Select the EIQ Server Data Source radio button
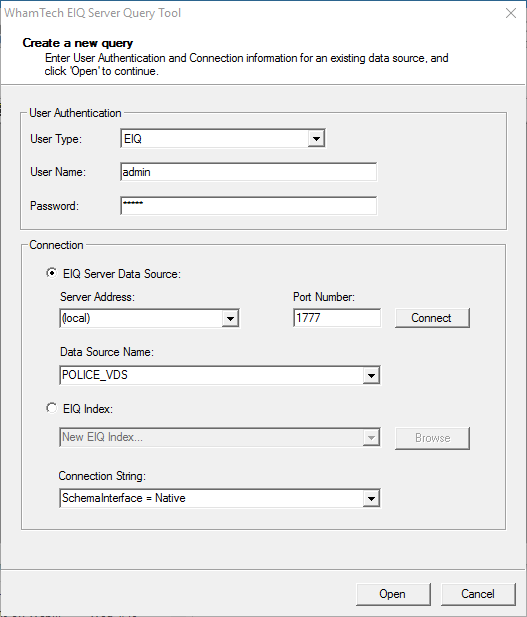527x617 pixels. pos(52,273)
